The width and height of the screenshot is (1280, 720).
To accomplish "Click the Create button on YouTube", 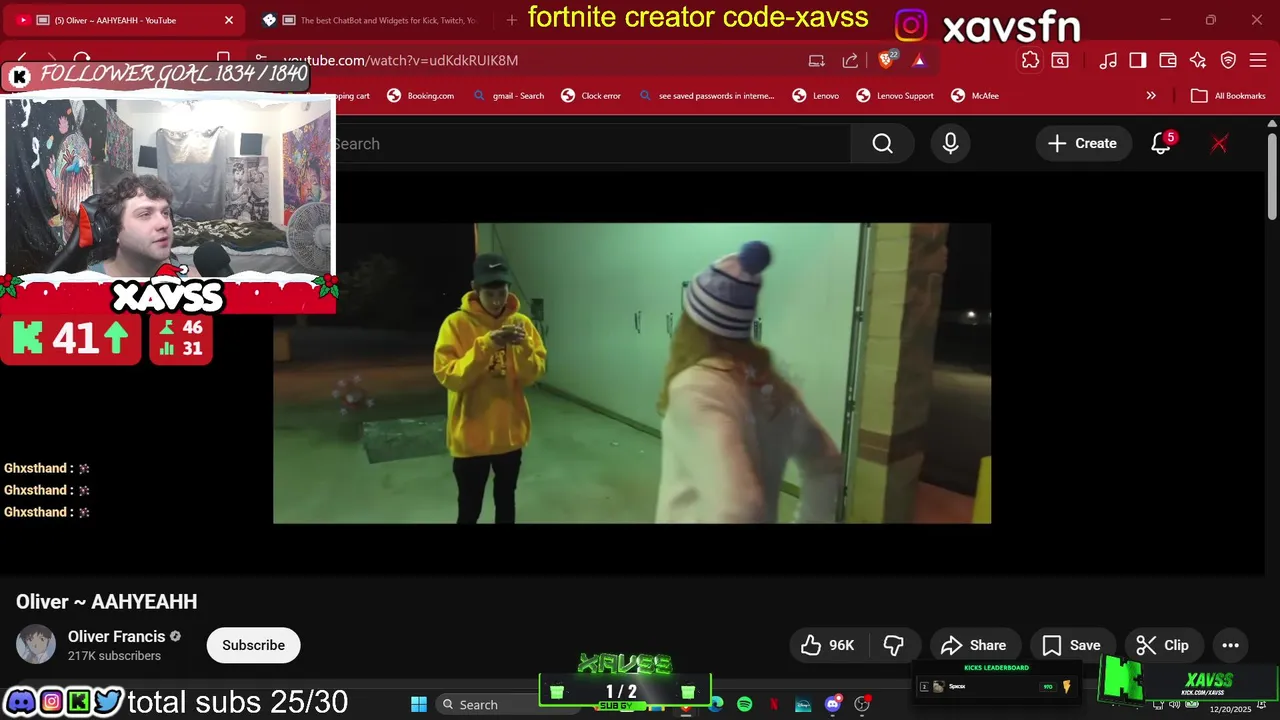I will (x=1082, y=144).
